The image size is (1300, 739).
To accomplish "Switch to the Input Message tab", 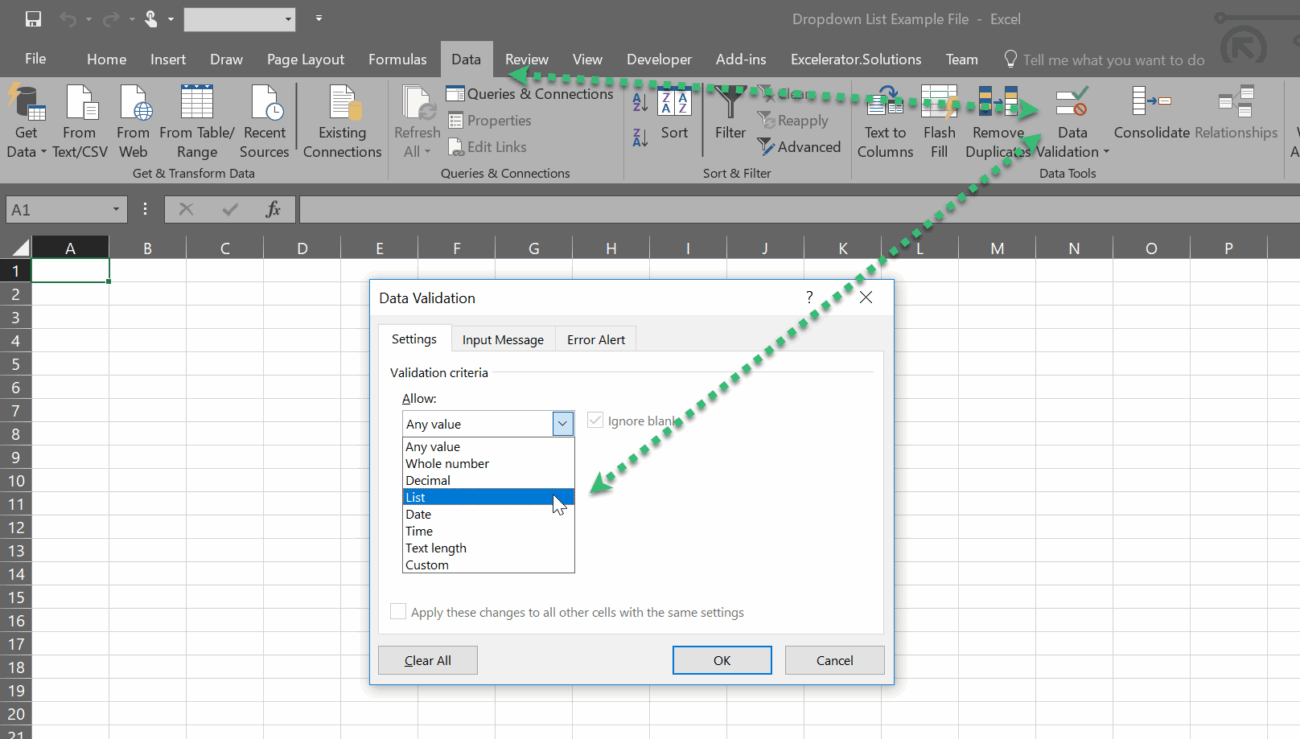I will pyautogui.click(x=503, y=340).
